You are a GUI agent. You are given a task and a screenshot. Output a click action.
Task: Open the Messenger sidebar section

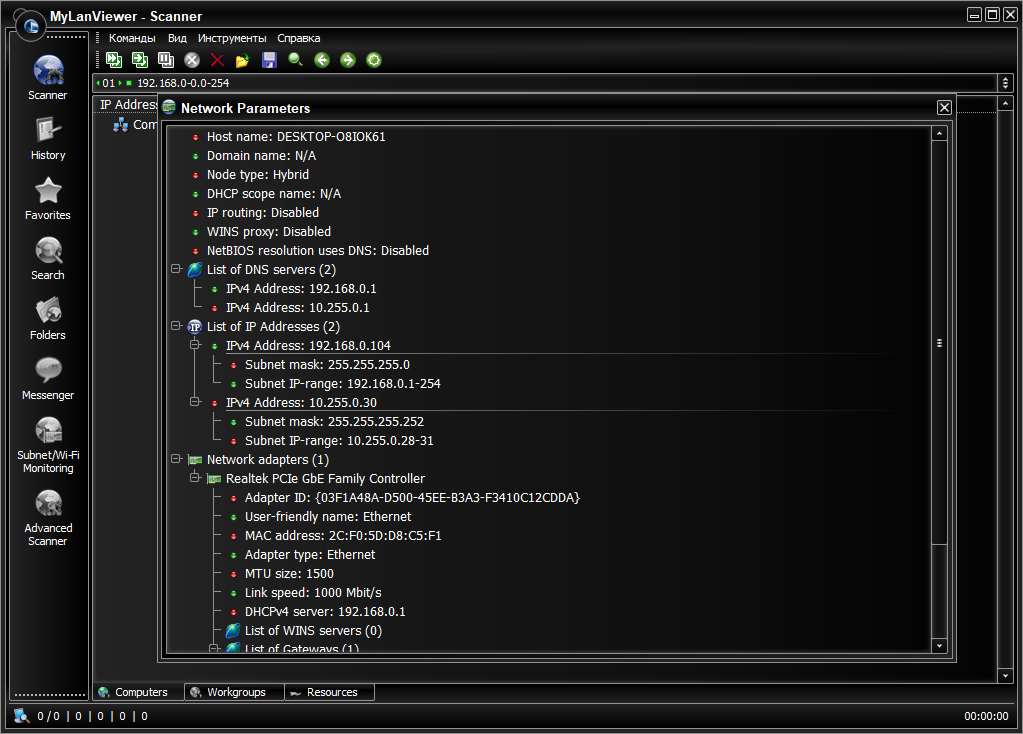48,378
